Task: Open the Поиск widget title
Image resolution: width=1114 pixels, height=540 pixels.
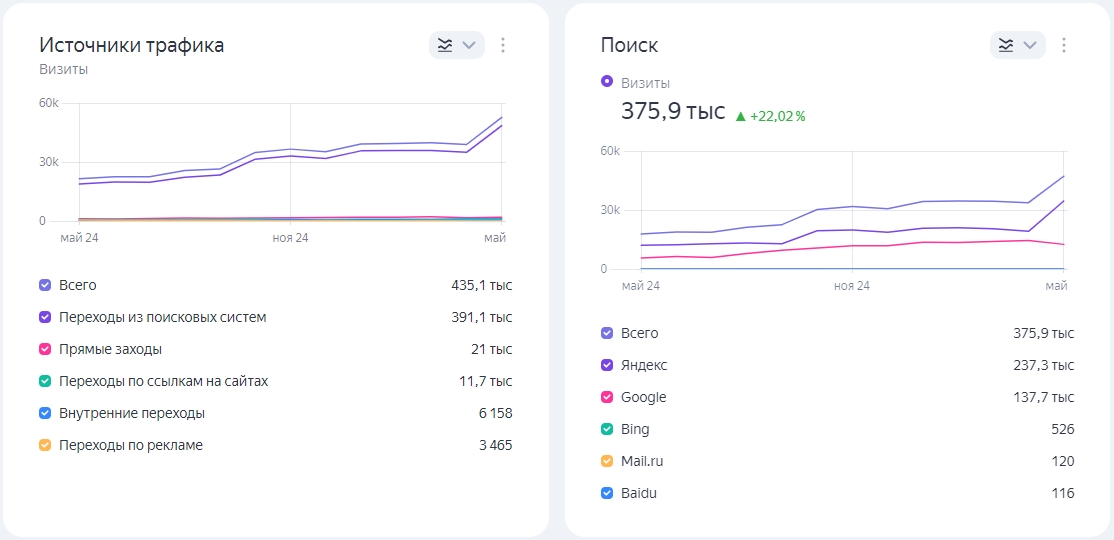Action: (629, 45)
